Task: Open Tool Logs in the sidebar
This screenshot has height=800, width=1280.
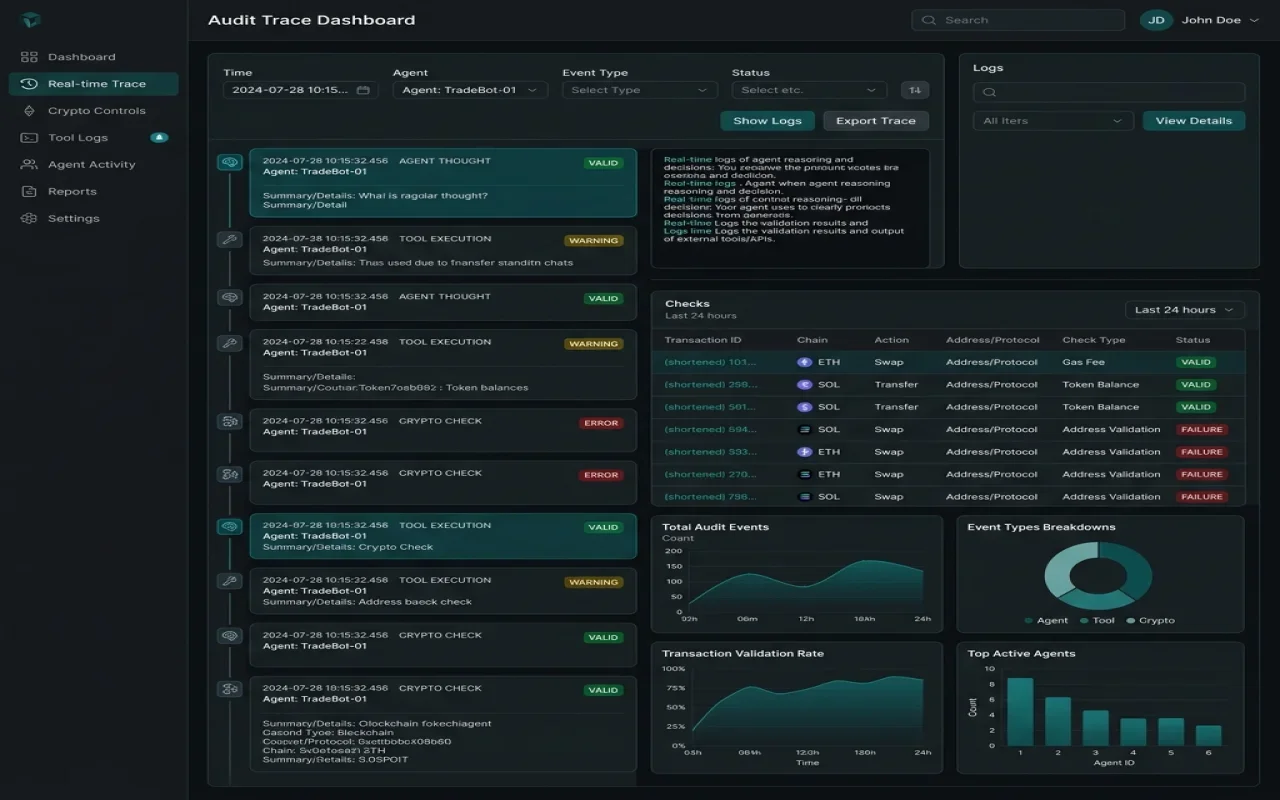Action: [93, 138]
